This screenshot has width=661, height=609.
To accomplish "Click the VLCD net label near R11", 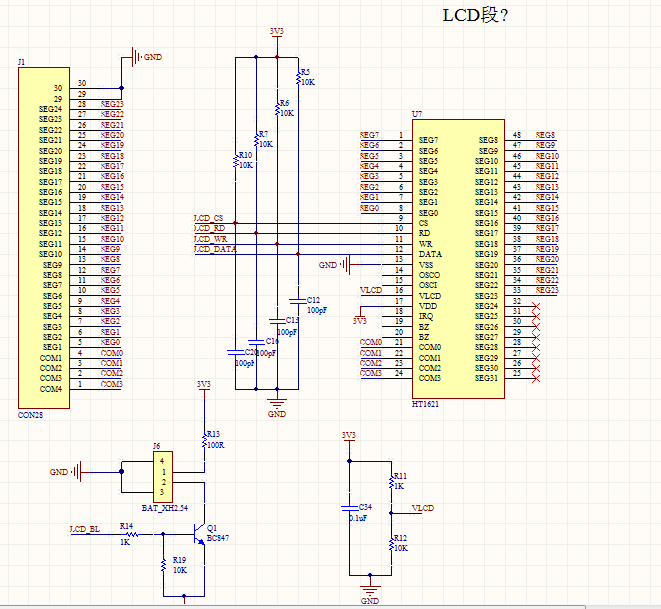I will tap(423, 508).
